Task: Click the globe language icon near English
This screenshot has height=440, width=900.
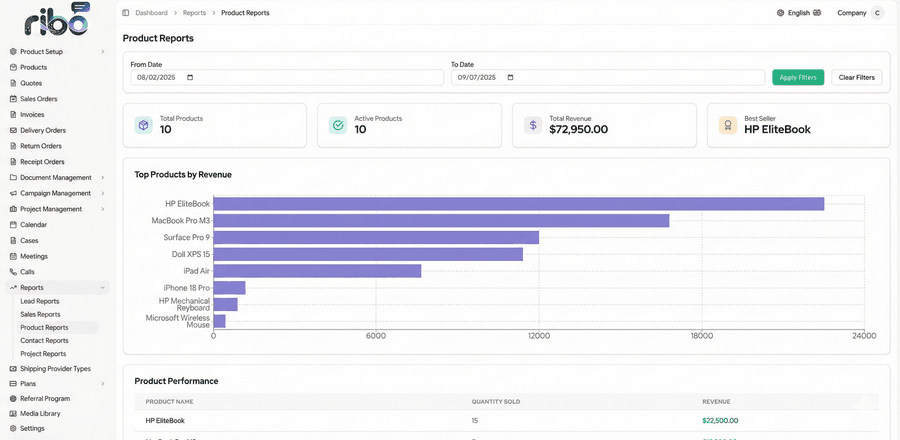Action: 780,13
